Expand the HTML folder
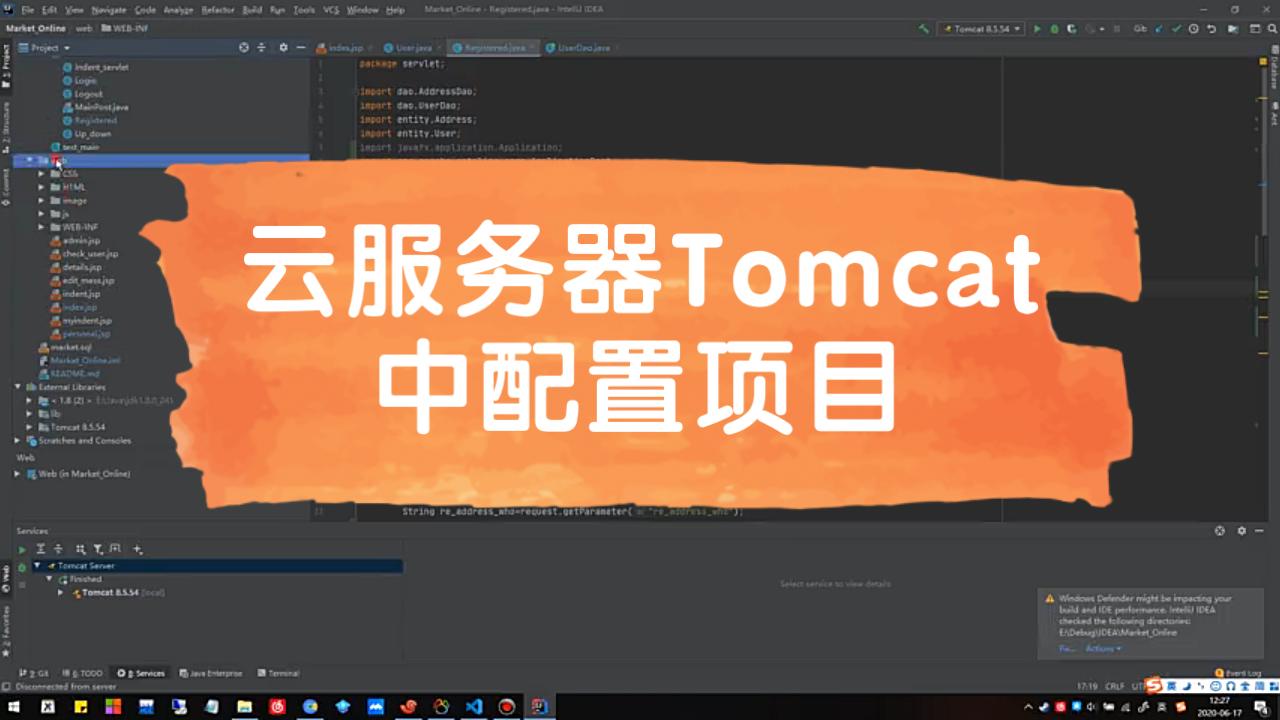 [x=42, y=187]
